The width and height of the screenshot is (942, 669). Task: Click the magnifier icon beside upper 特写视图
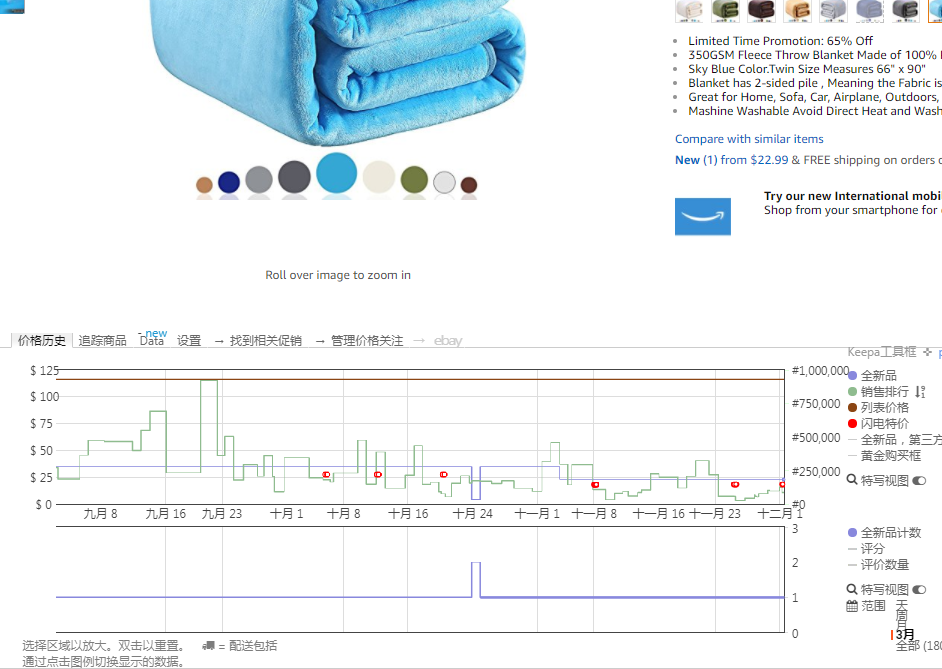[852, 480]
